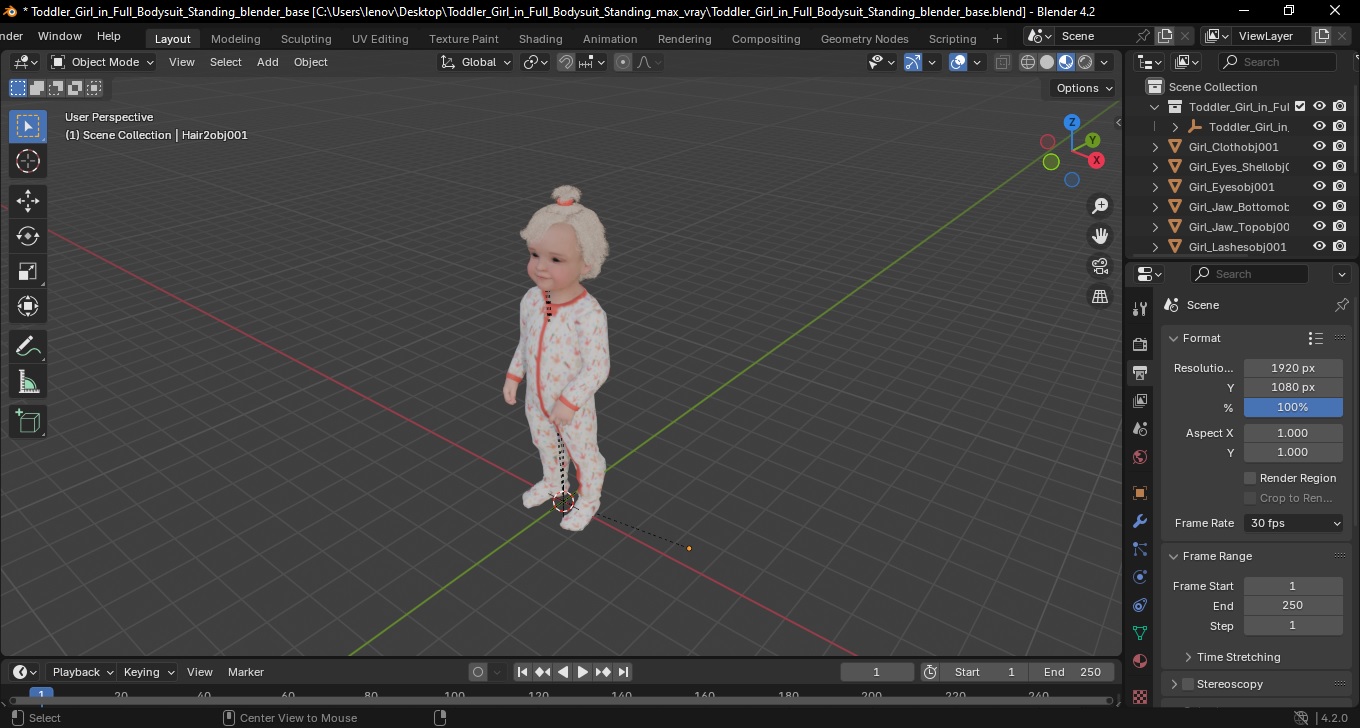Open the Tool properties tab
Viewport: 1360px width, 728px height.
tap(1140, 309)
